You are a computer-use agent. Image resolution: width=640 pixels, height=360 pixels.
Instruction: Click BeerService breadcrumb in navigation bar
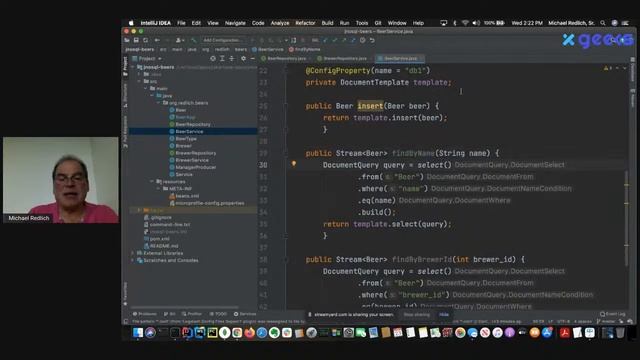pyautogui.click(x=268, y=49)
